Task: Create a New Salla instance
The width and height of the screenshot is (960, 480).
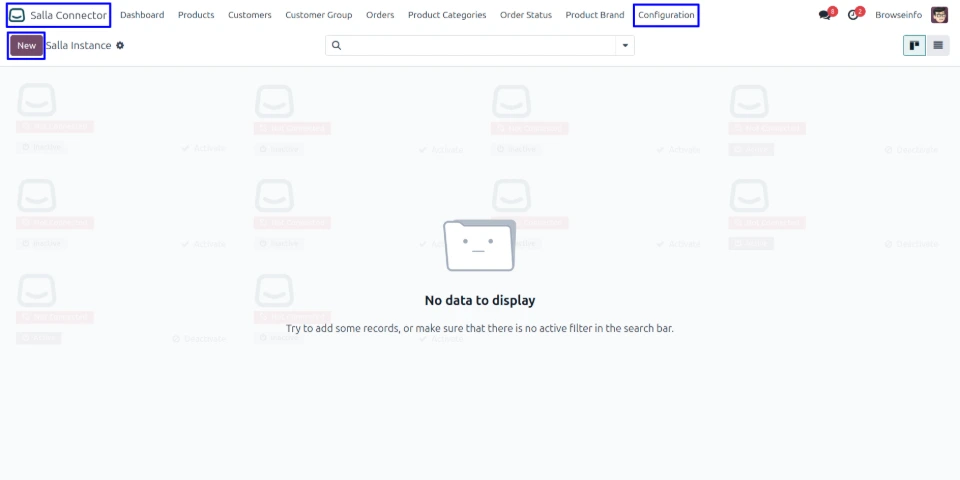Action: 26,46
